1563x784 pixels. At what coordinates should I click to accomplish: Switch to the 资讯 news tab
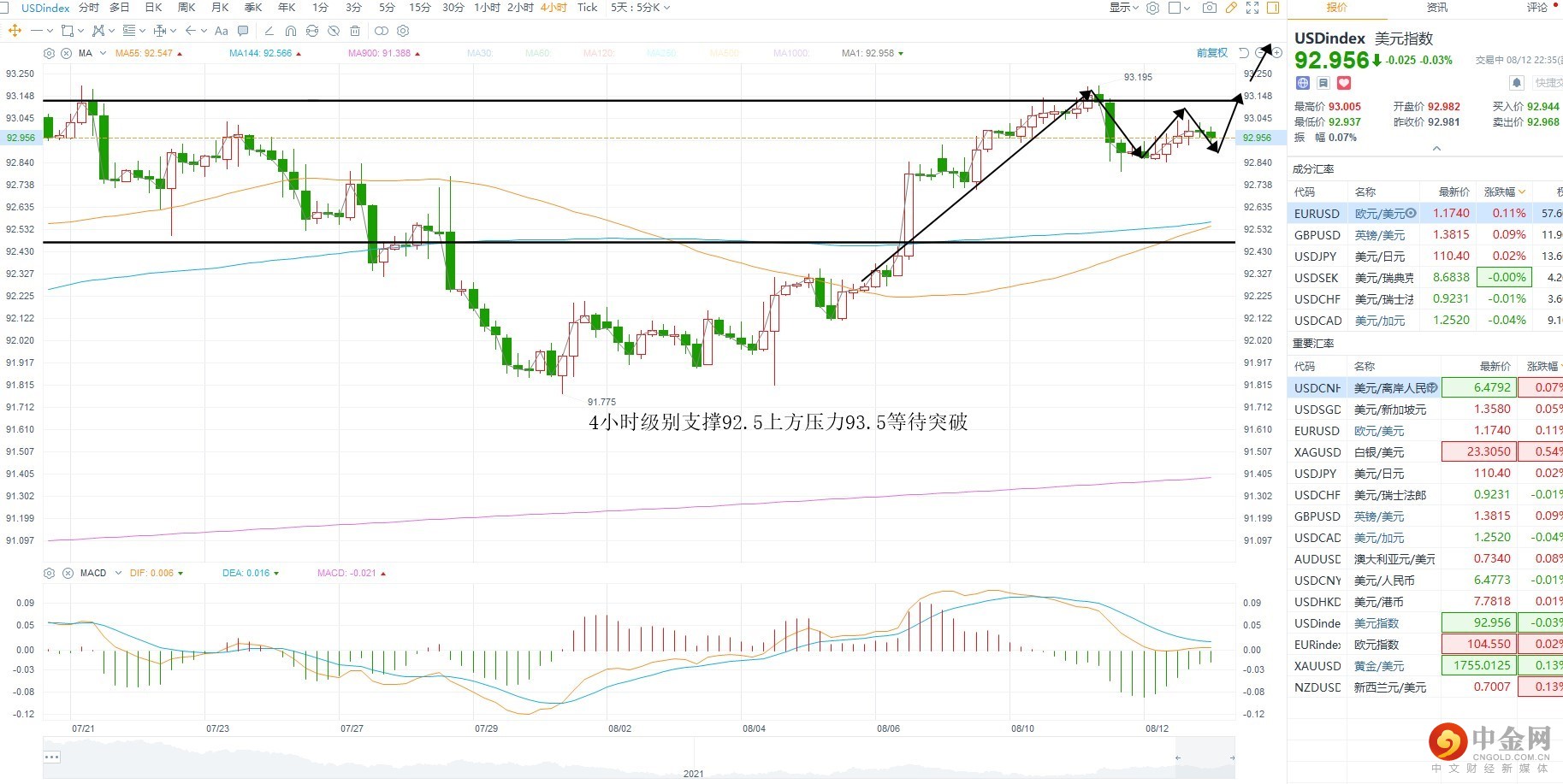pos(1437,8)
